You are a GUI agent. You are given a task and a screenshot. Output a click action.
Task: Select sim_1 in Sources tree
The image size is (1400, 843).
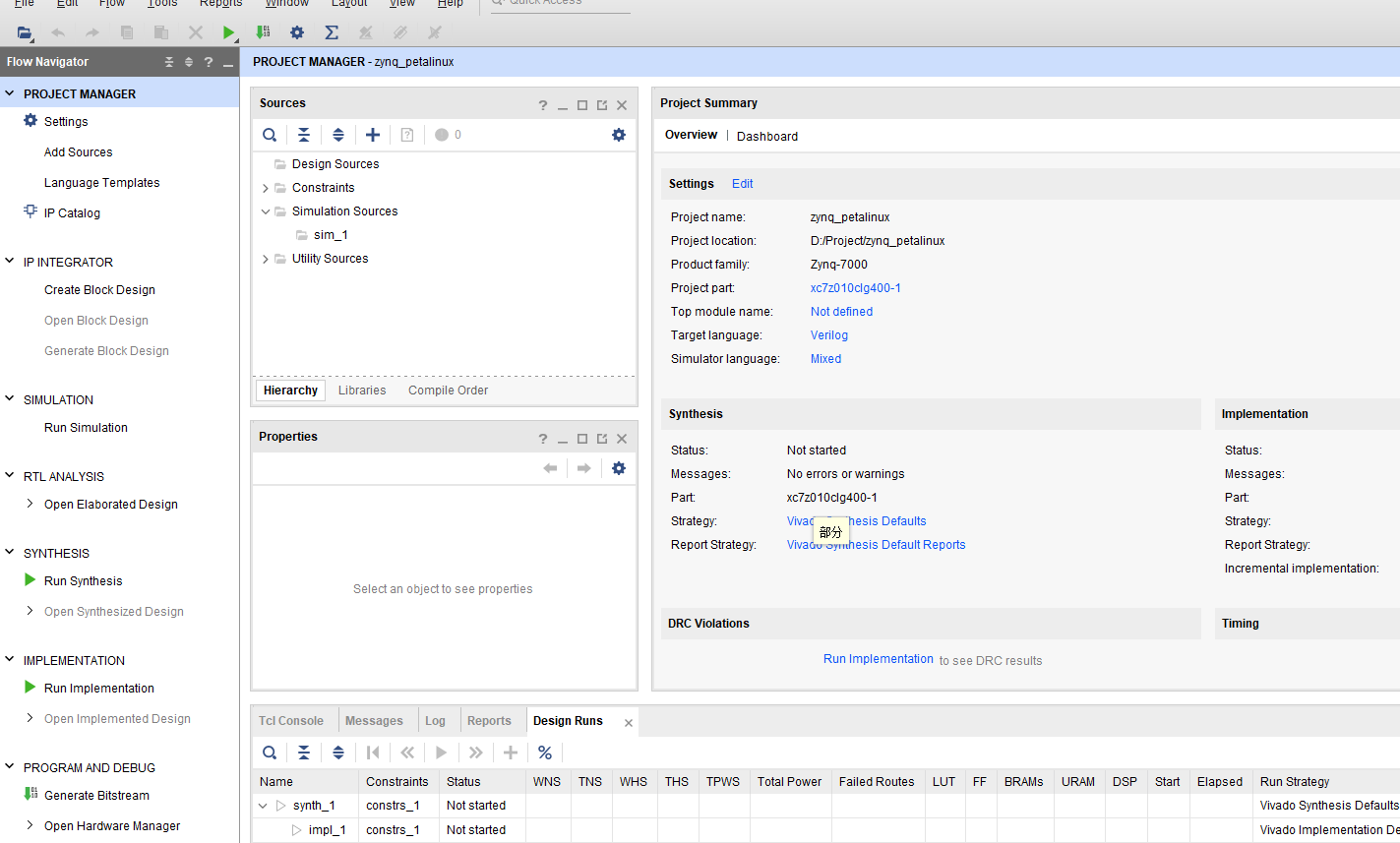(331, 235)
